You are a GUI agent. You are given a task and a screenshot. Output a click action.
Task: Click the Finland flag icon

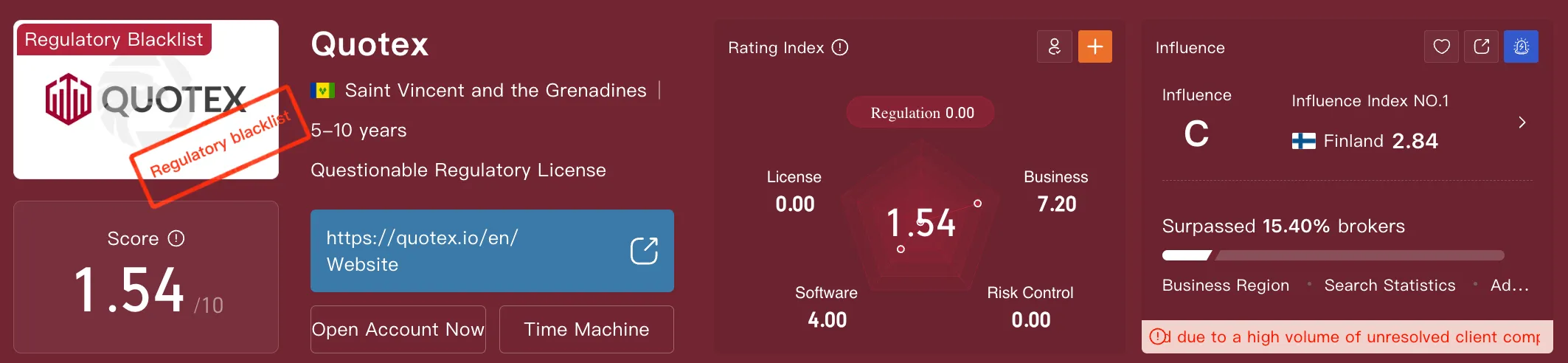click(x=1304, y=141)
